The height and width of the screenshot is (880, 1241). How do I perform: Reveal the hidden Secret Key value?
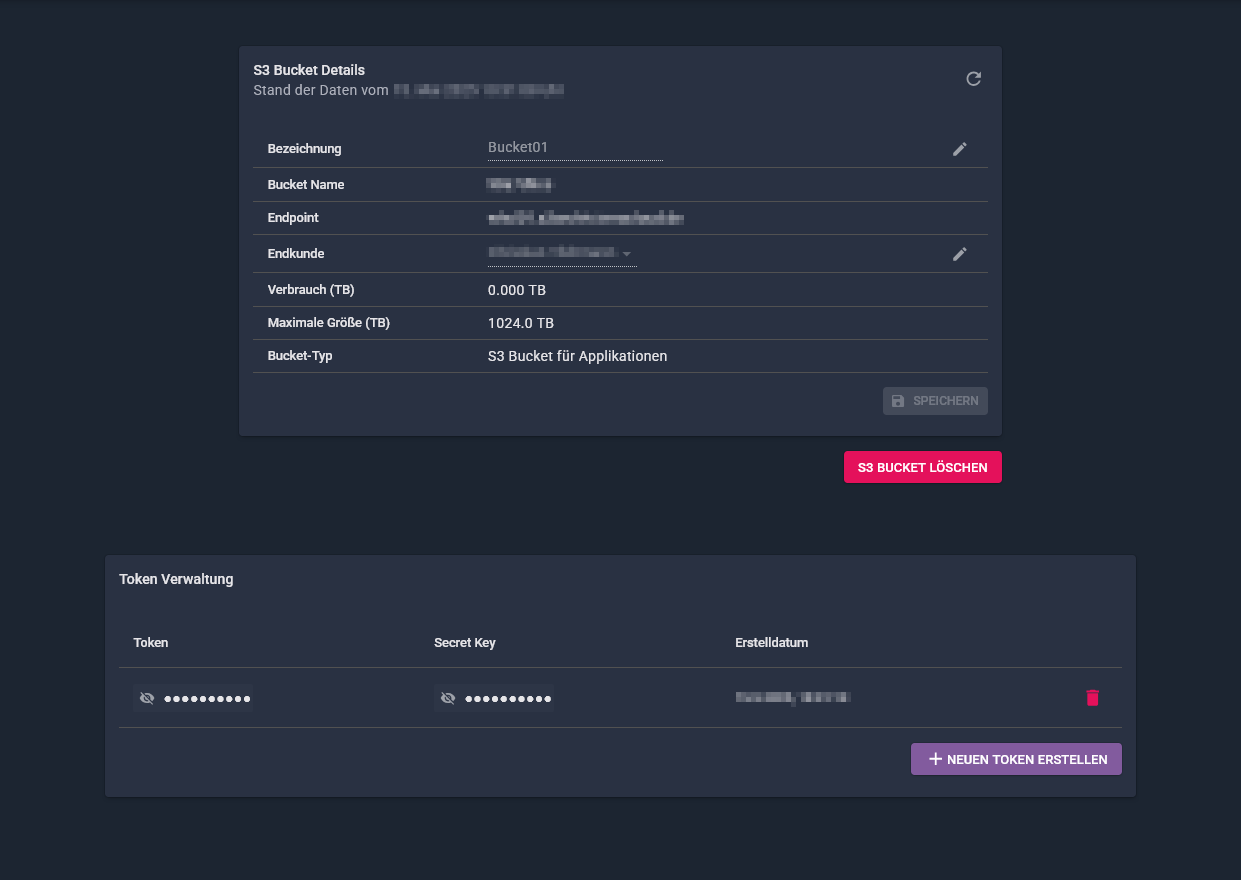tap(448, 698)
